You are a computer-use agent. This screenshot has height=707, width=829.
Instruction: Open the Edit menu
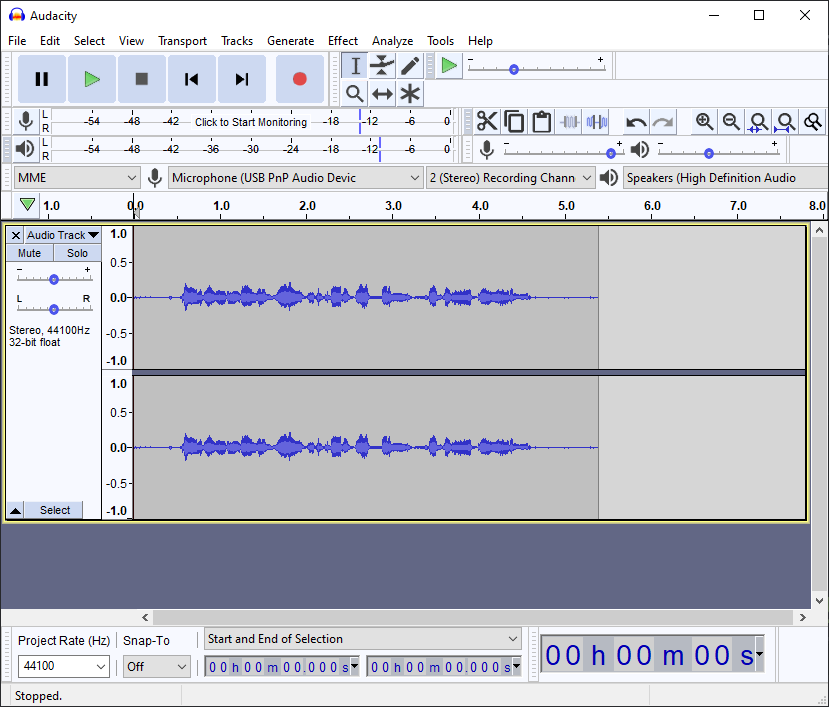(50, 41)
